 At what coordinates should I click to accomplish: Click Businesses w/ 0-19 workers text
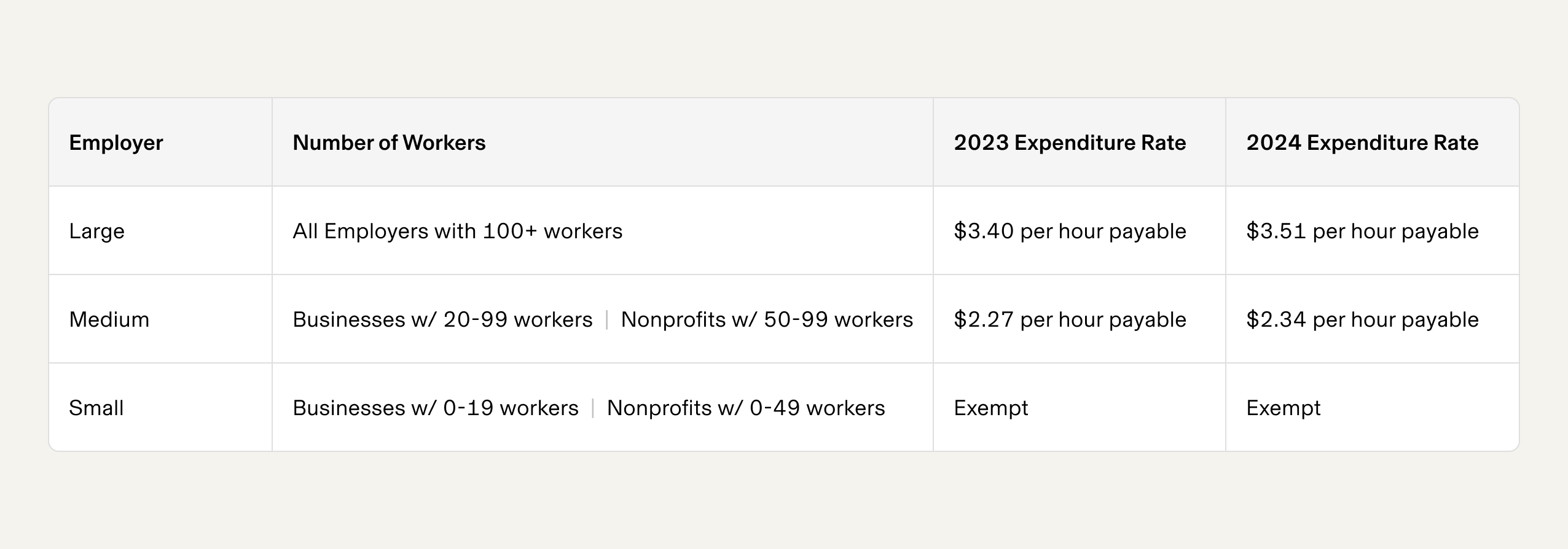click(435, 408)
